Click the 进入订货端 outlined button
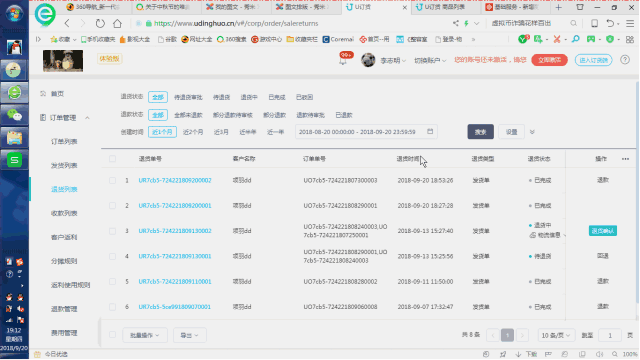Image resolution: width=640 pixels, height=360 pixels. tap(593, 60)
